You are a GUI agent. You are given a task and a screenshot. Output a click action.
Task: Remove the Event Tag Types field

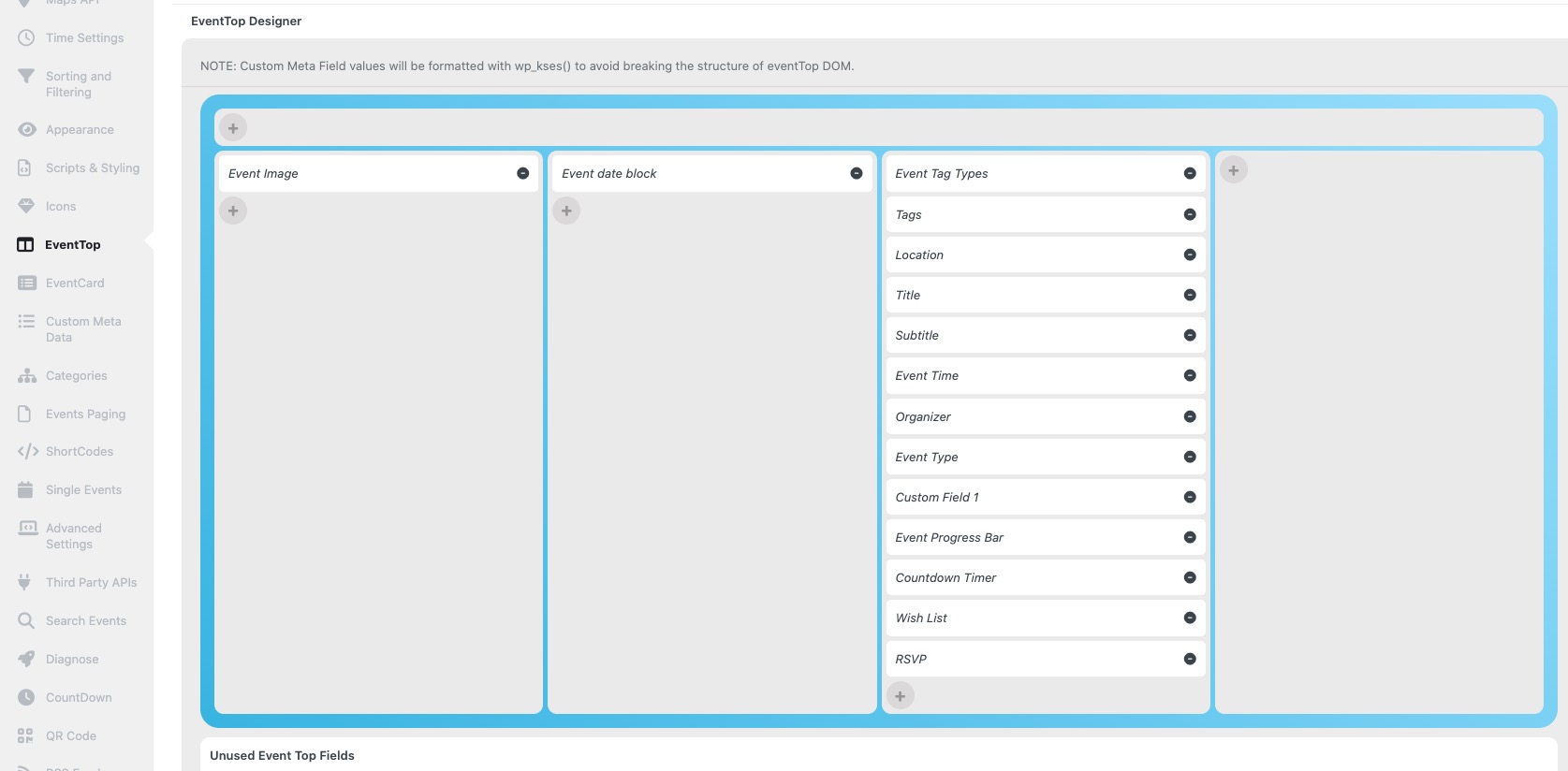1190,173
